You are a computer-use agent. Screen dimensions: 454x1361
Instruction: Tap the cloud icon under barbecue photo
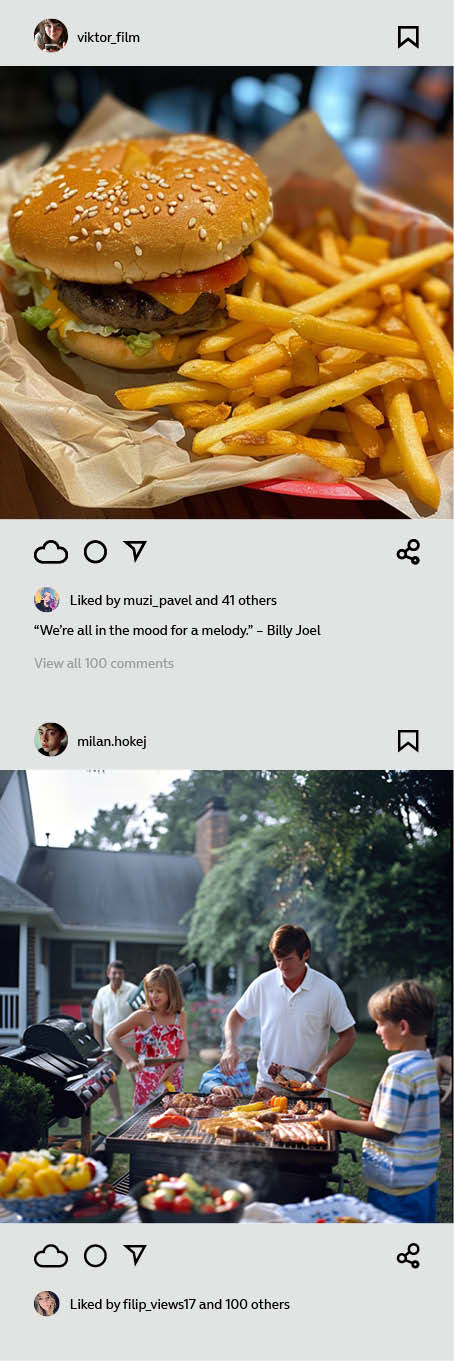51,1256
